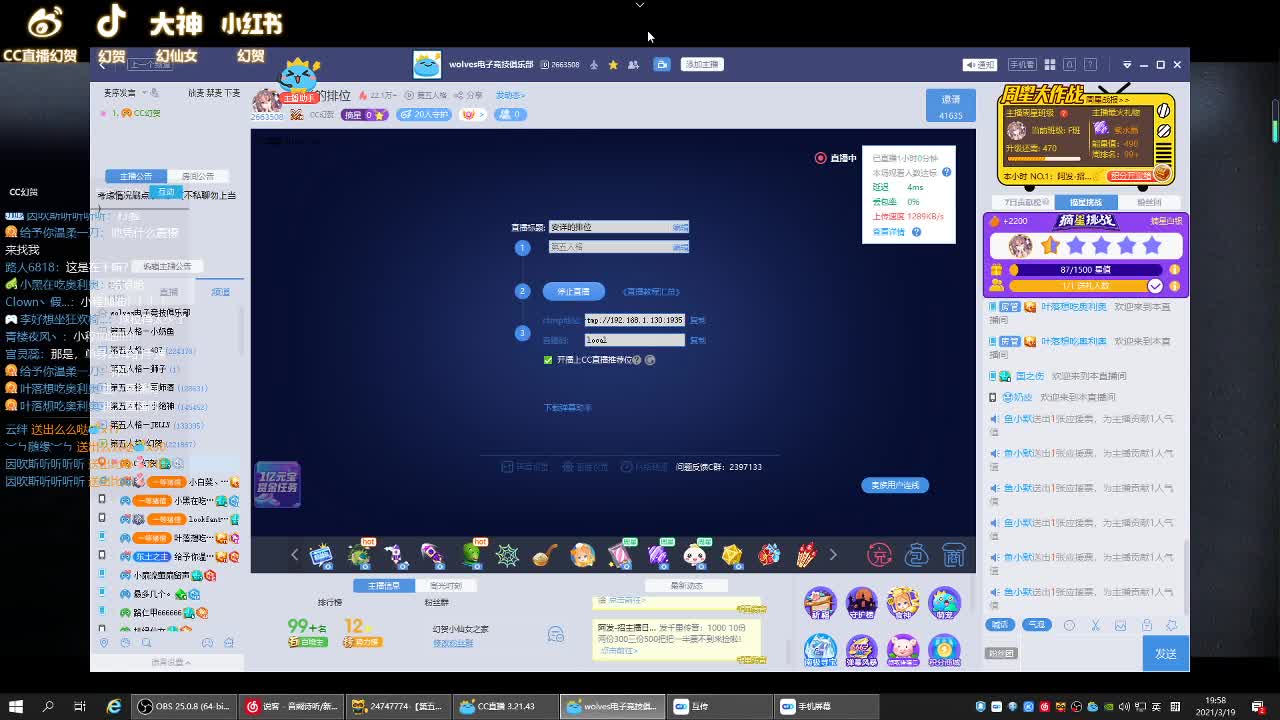Screen dimensions: 1280x720
Task: Open the four-square grid icon in title bar
Action: [x=1050, y=65]
